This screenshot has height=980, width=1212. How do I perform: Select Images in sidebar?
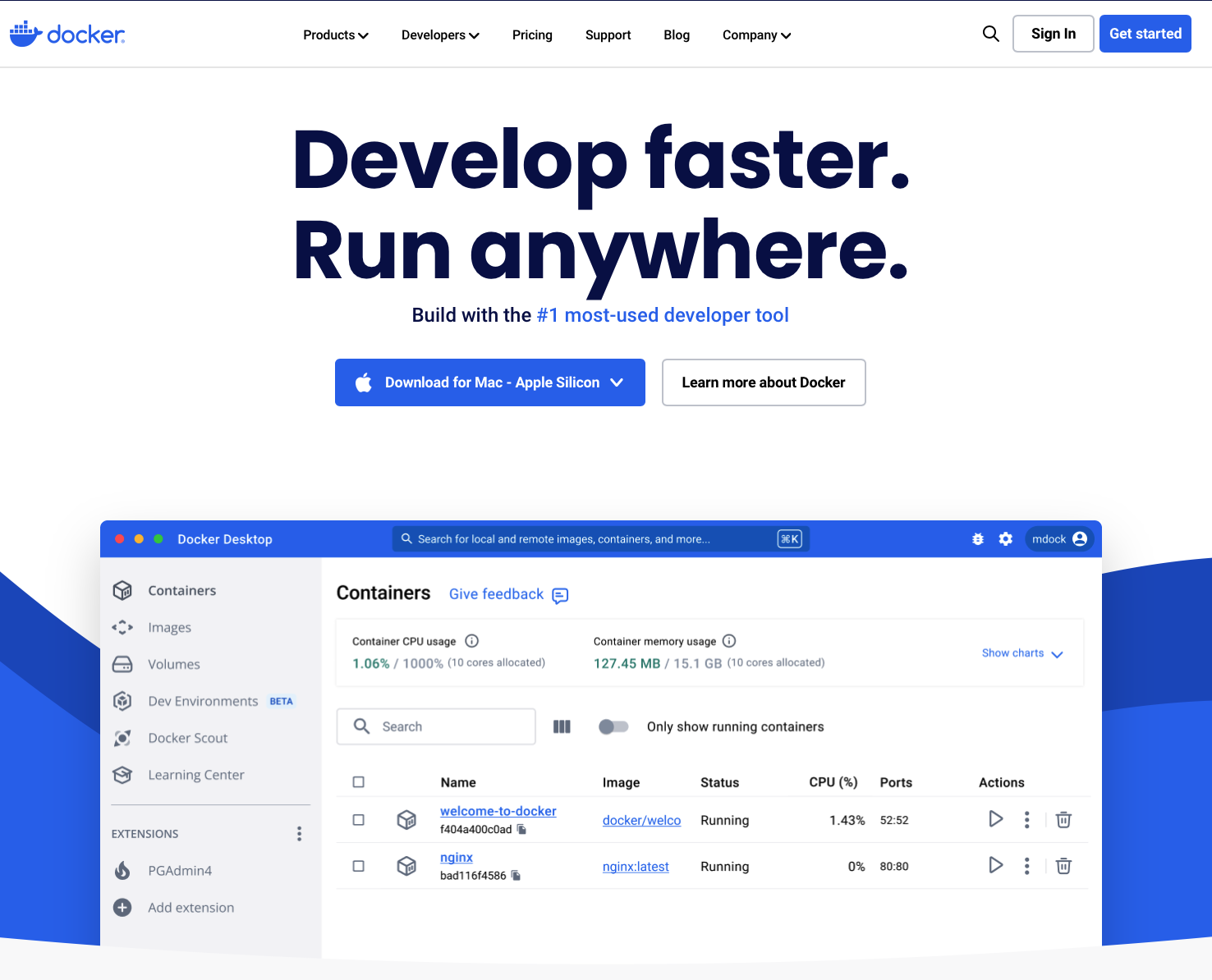point(169,627)
